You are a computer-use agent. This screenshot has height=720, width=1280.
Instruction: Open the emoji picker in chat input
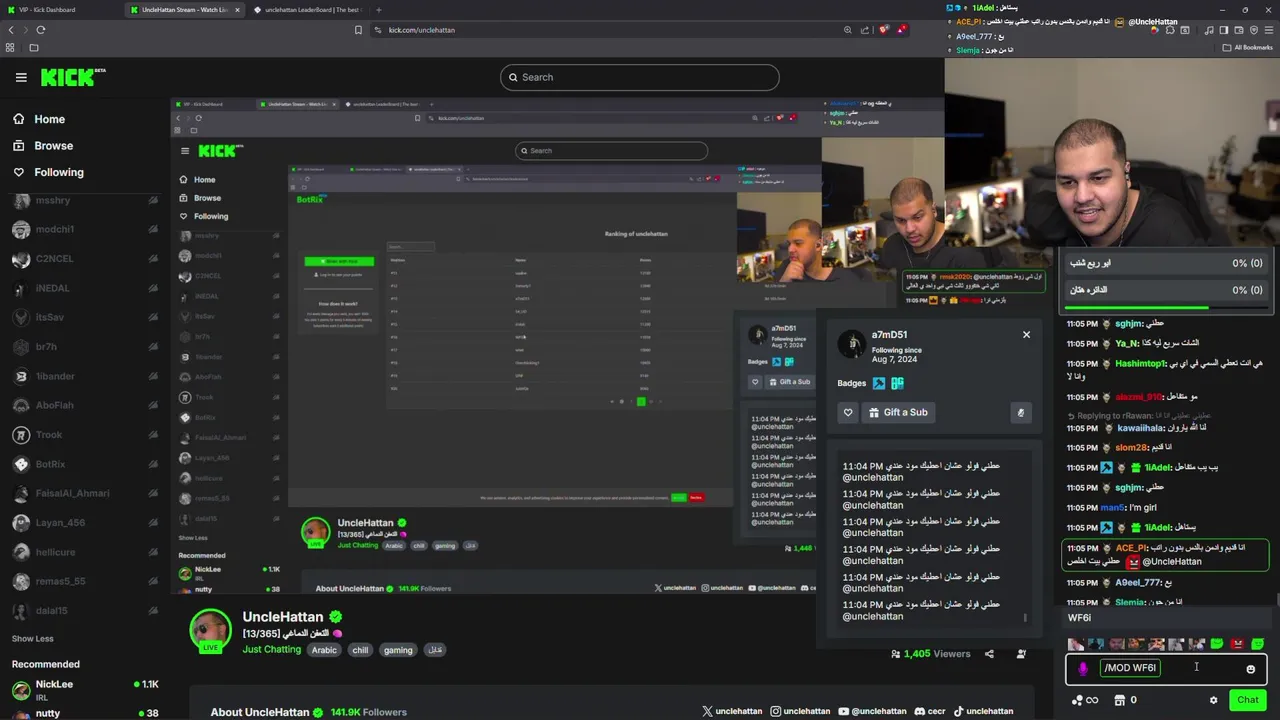point(1250,669)
